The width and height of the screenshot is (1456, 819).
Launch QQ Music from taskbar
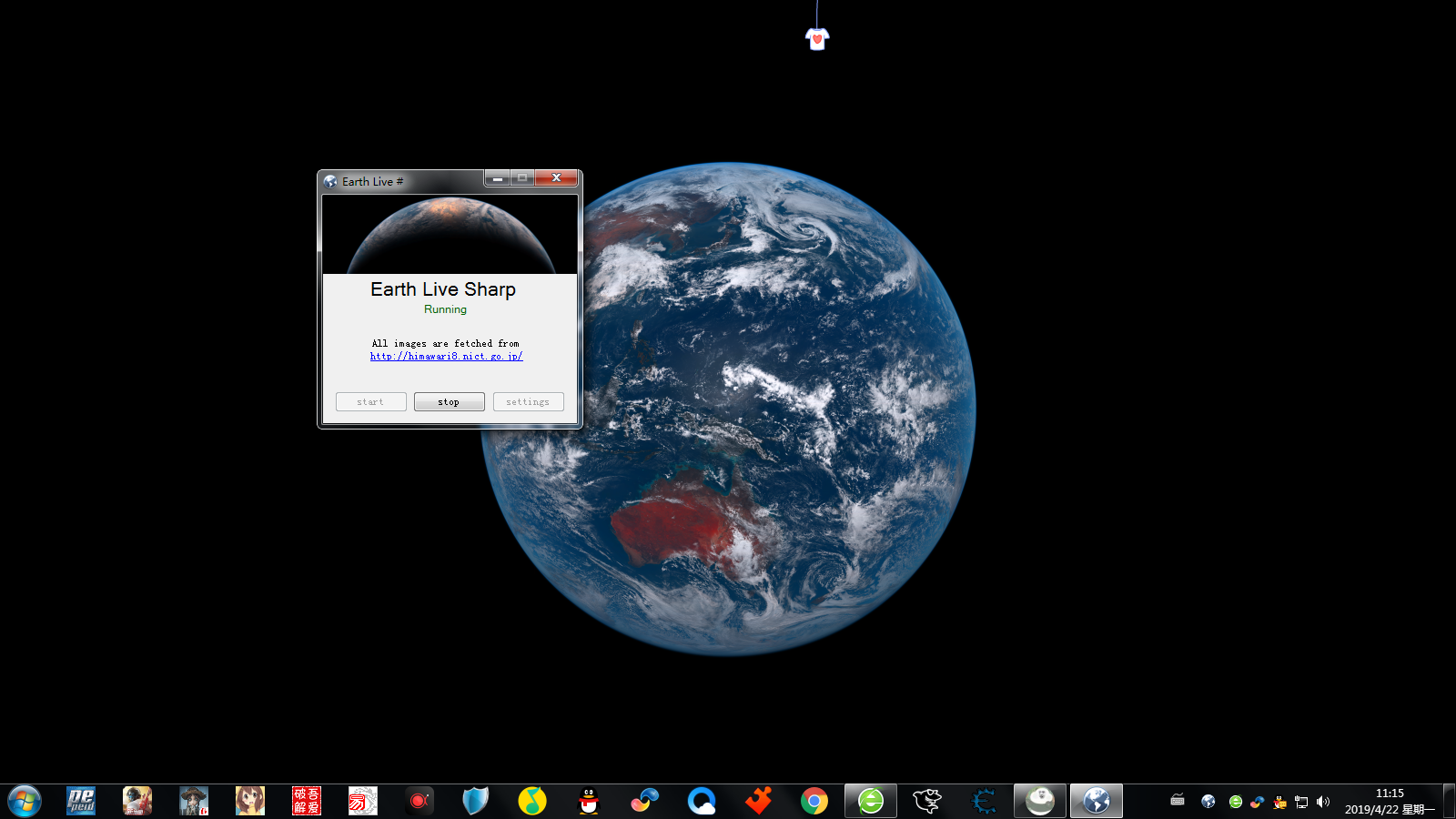click(532, 801)
